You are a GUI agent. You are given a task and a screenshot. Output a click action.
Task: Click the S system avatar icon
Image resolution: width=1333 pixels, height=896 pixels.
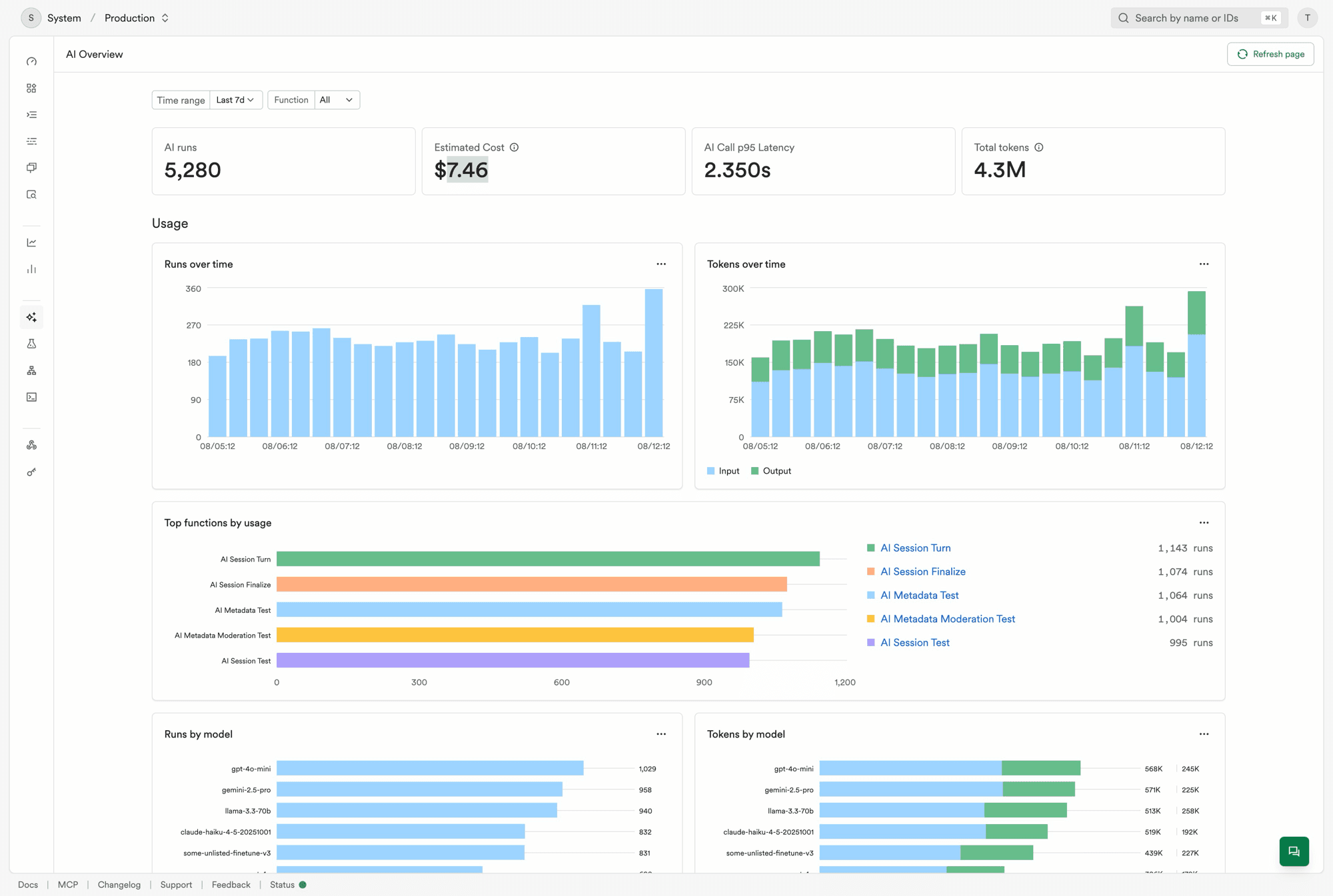point(31,18)
